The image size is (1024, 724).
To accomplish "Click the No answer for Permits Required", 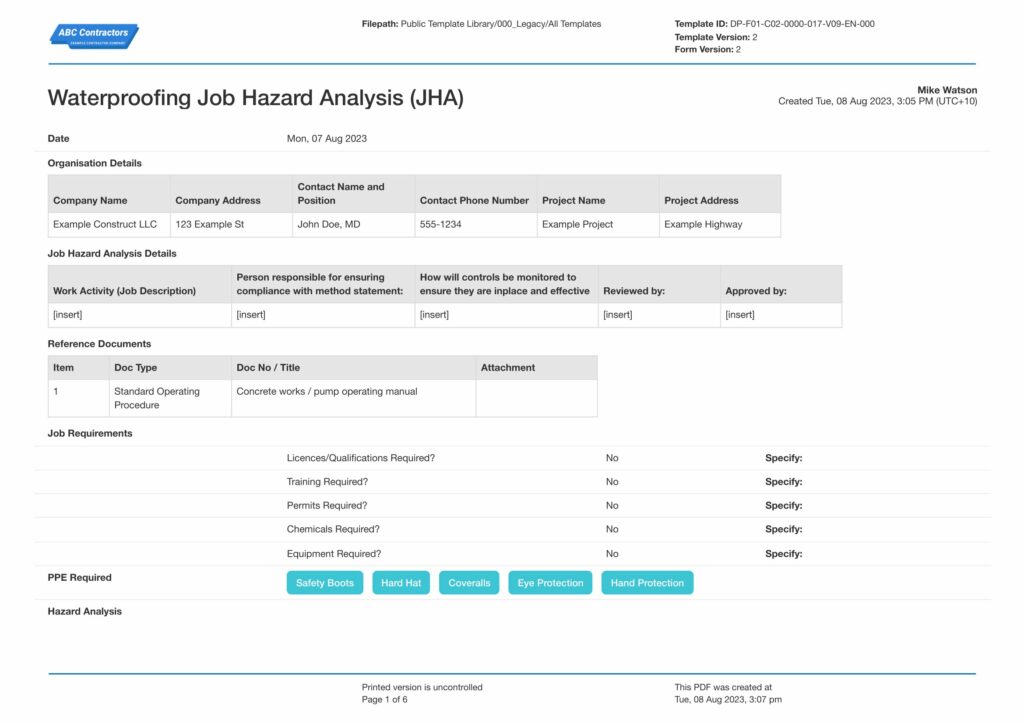I will tap(612, 506).
